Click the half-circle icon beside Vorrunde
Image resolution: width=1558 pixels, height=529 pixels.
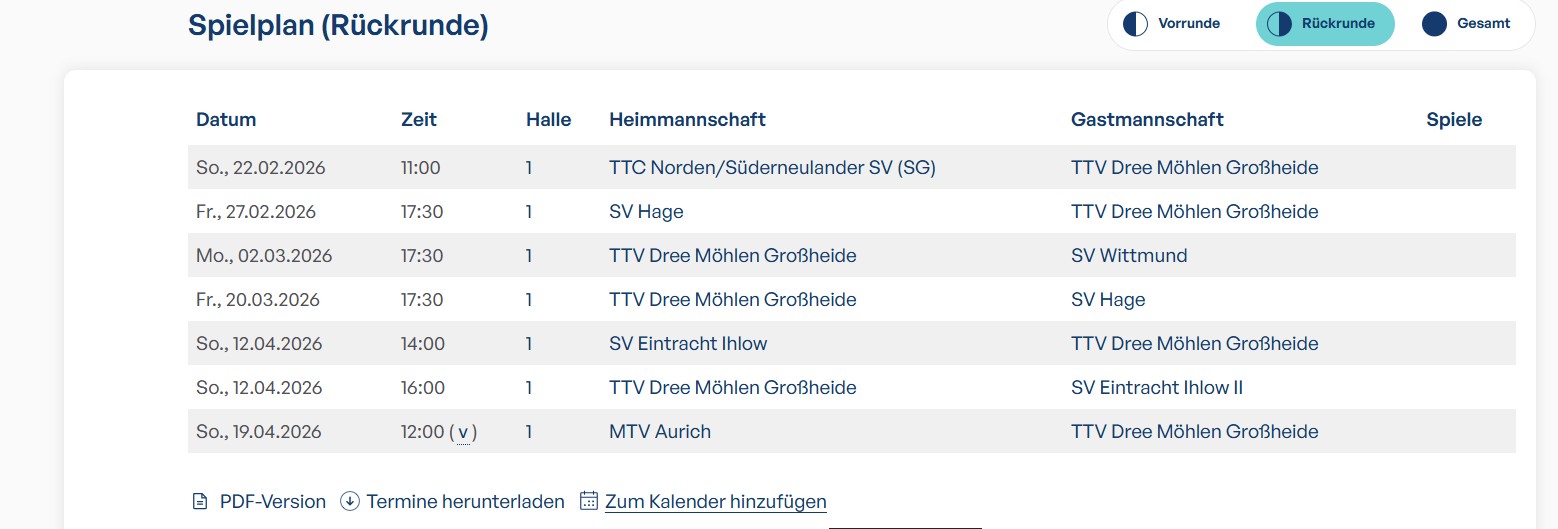click(1135, 24)
